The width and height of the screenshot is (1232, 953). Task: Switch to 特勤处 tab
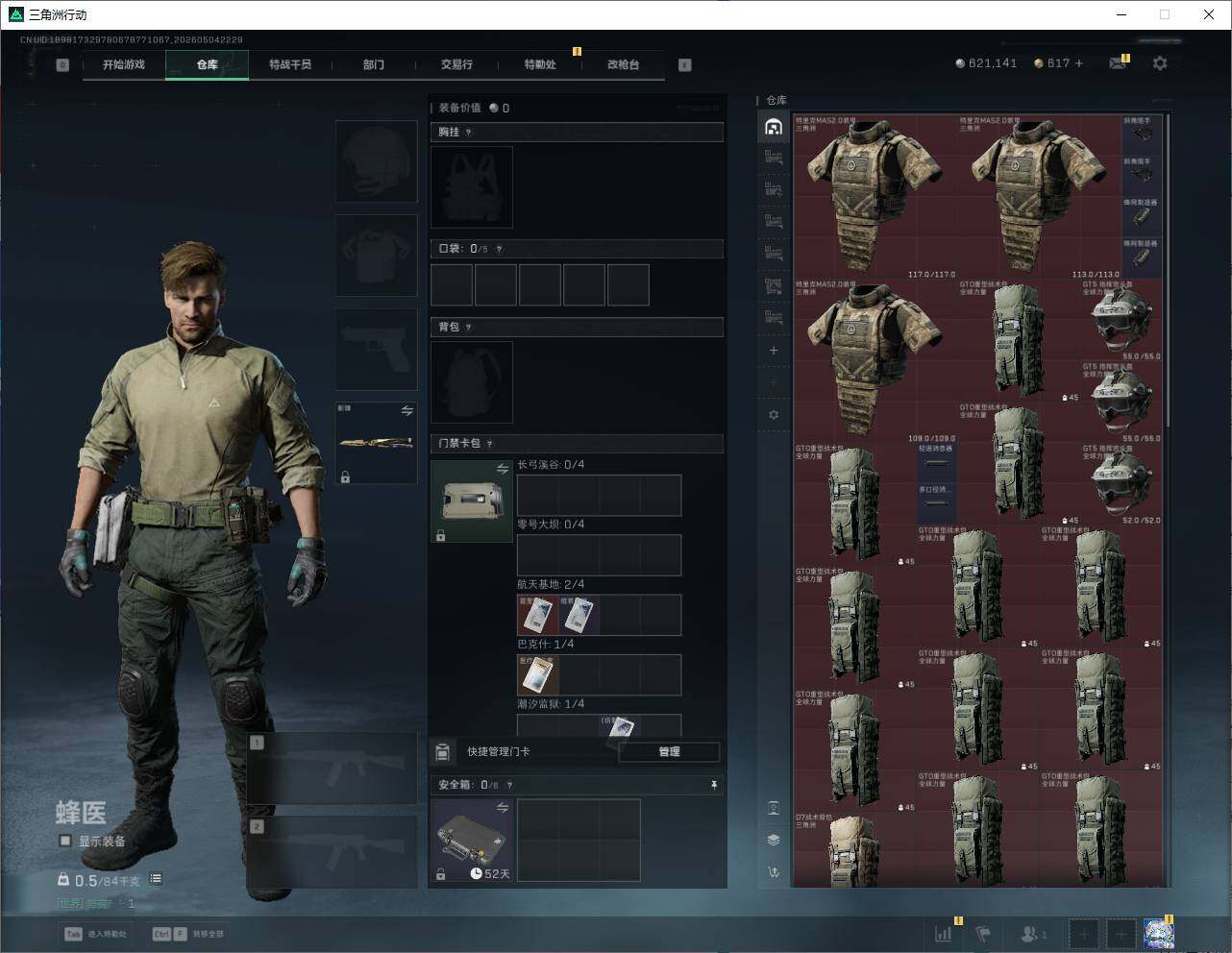(540, 65)
